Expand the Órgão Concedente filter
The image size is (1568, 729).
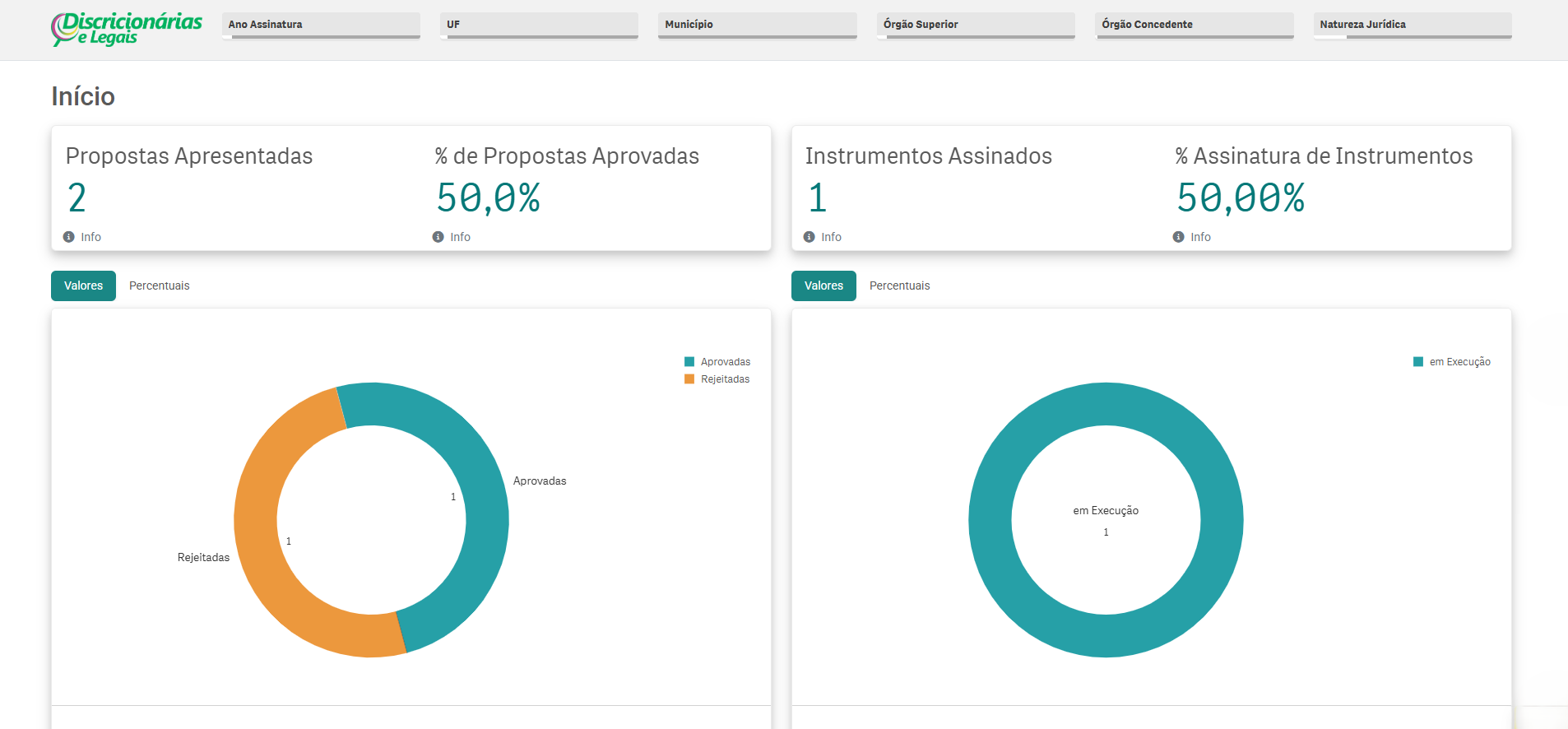1195,25
